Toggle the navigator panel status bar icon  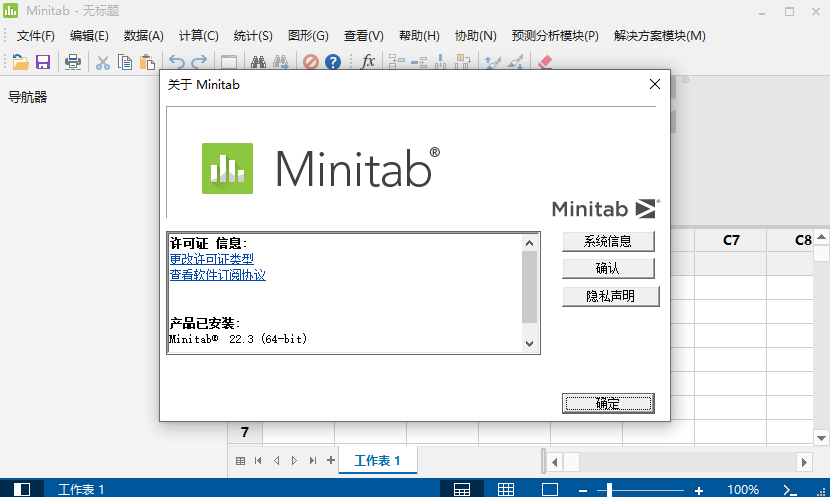22,489
